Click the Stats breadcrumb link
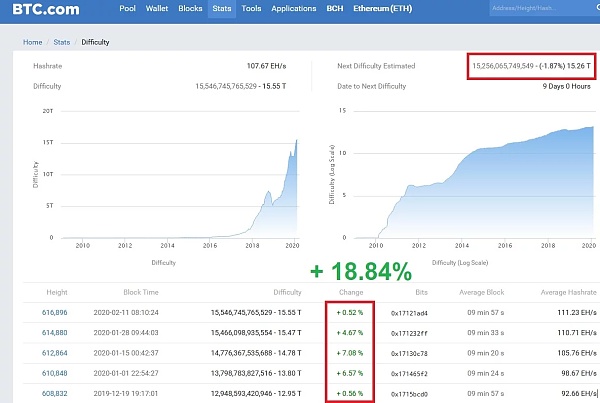This screenshot has height=403, width=600. pos(62,43)
